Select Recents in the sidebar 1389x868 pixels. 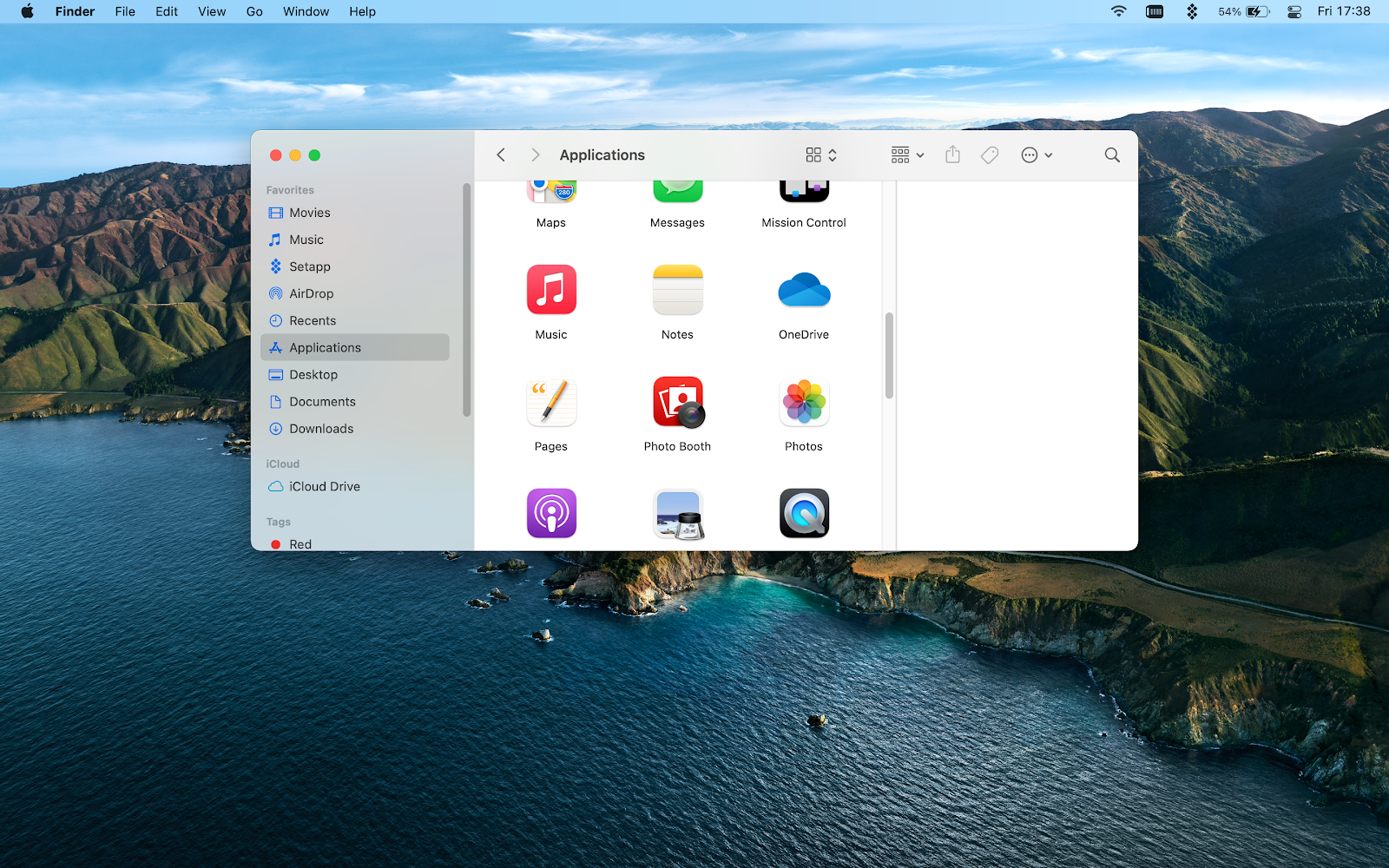(355, 320)
